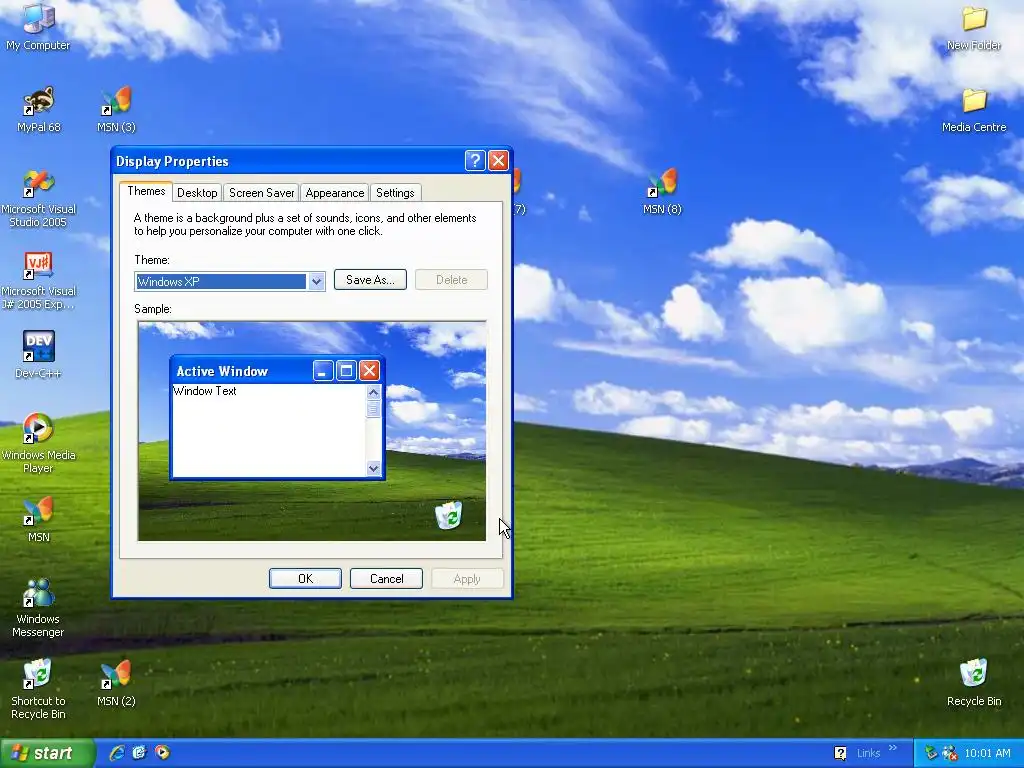Click the Links toolbar label on taskbar
Viewport: 1024px width, 768px height.
pyautogui.click(x=869, y=753)
